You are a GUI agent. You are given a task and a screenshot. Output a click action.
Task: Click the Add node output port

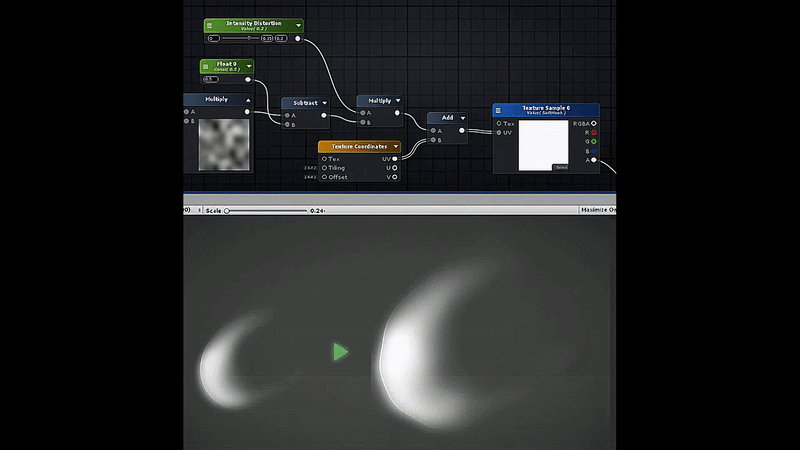(x=461, y=130)
